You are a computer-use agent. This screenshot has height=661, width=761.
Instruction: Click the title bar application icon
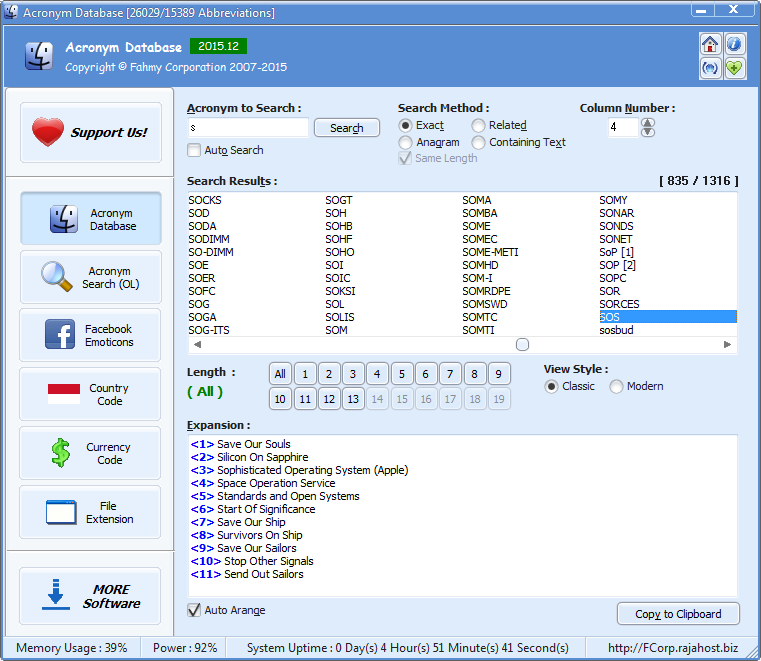click(x=11, y=12)
